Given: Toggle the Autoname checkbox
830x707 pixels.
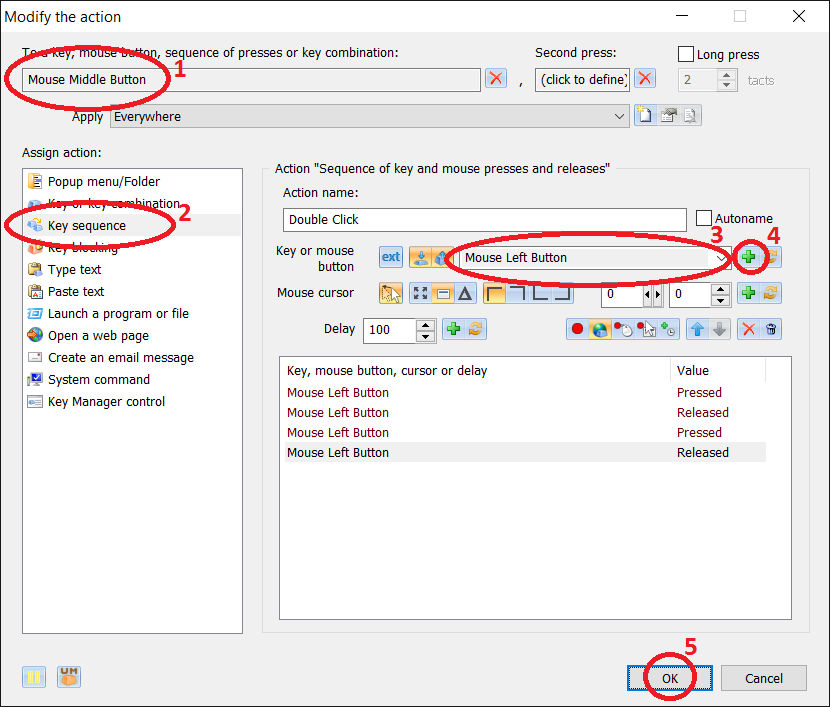Looking at the screenshot, I should (x=704, y=218).
